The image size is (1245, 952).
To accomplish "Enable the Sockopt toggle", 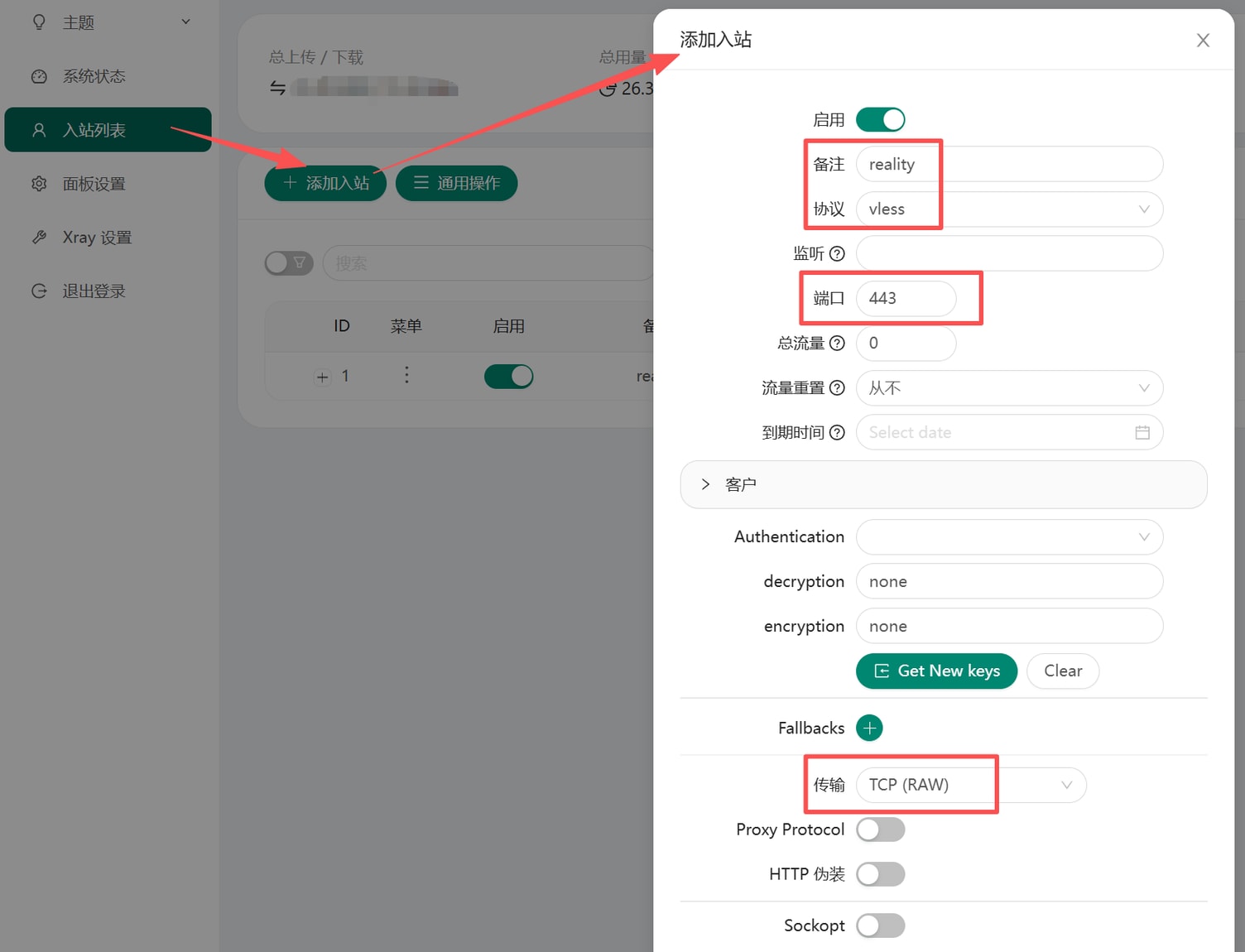I will [880, 926].
